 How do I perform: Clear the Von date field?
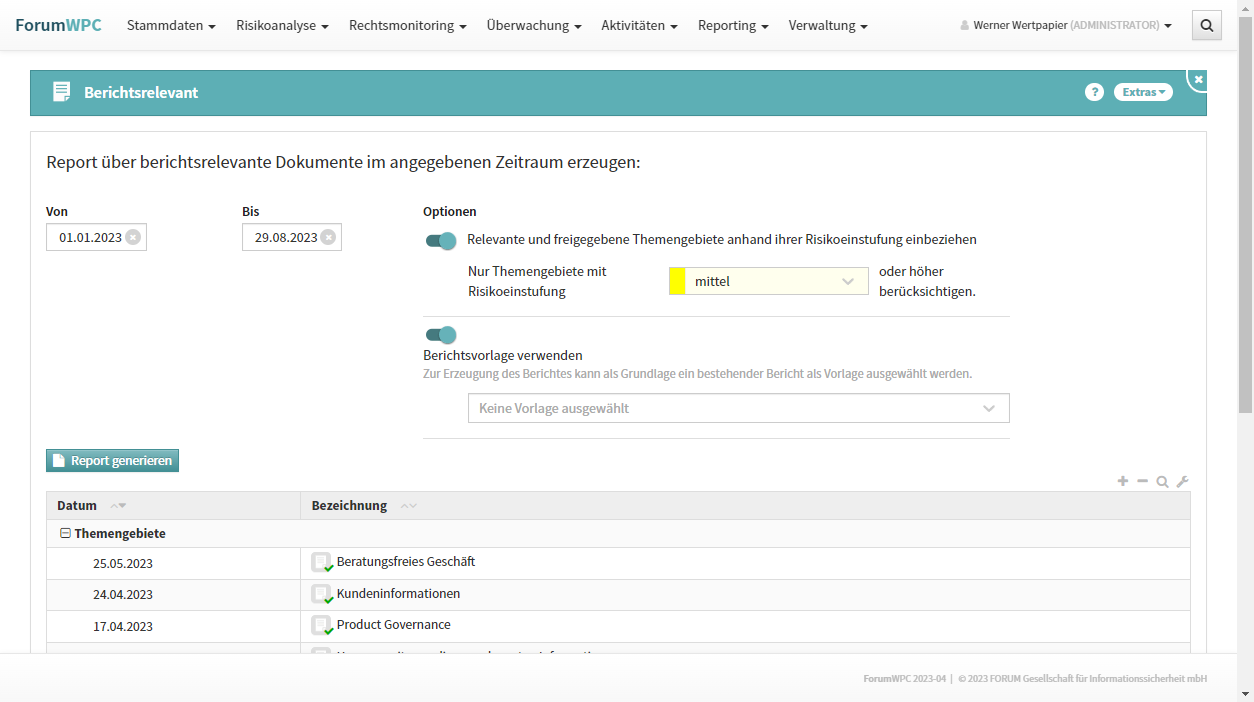click(133, 237)
